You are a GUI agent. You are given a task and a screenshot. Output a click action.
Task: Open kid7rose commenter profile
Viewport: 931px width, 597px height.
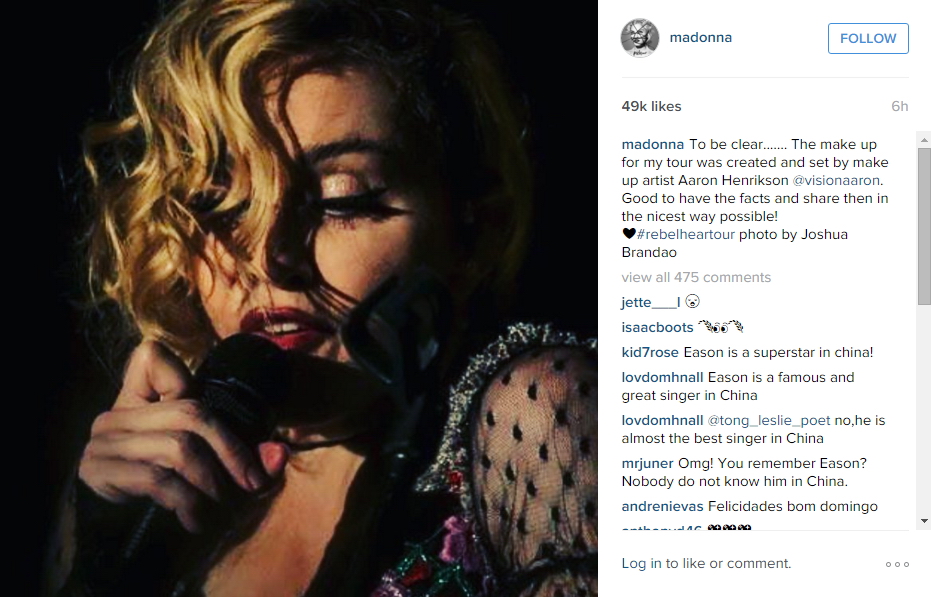coord(650,353)
